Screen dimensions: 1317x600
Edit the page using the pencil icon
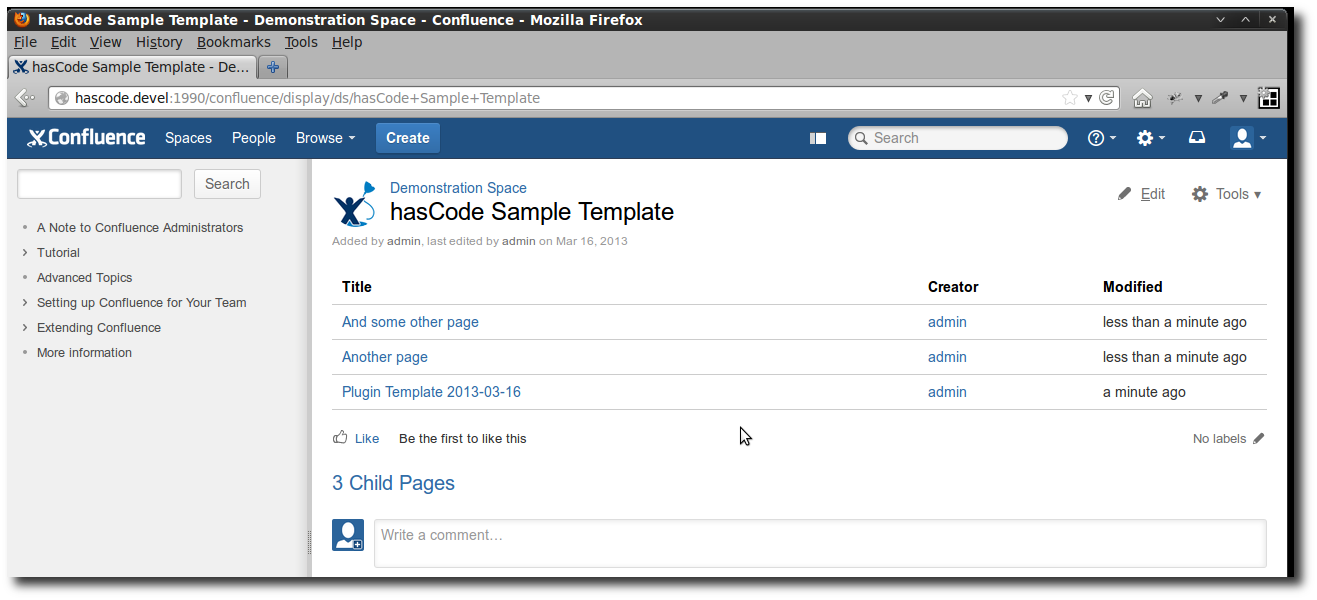tap(1124, 194)
